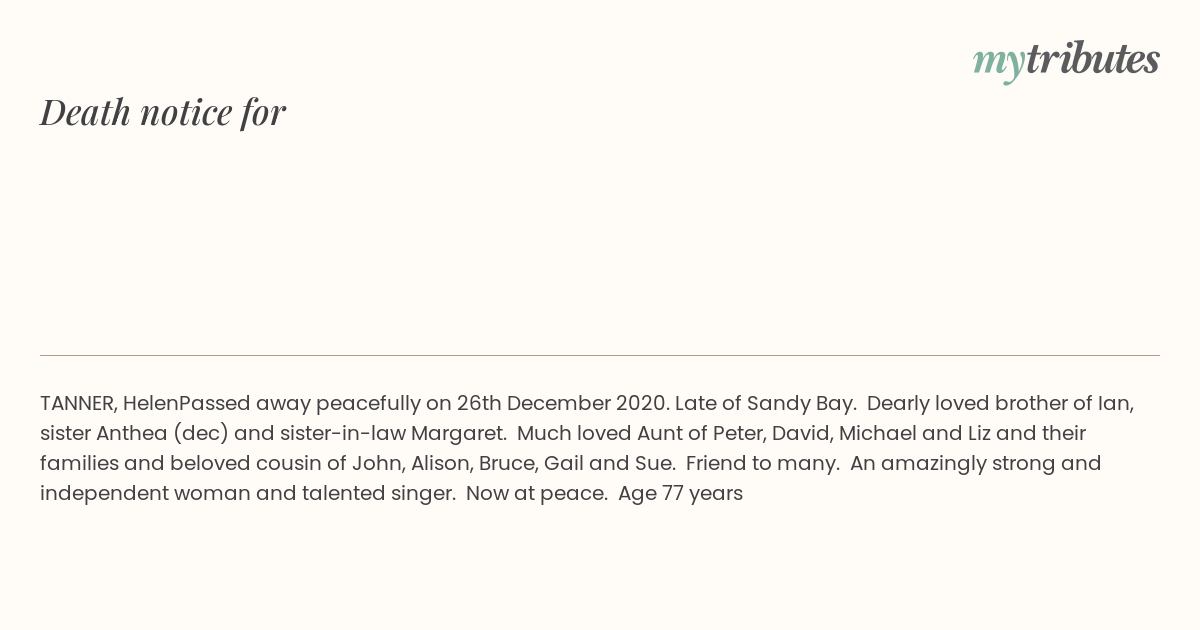Click the words "An amazingly strong and"

click(x=976, y=464)
